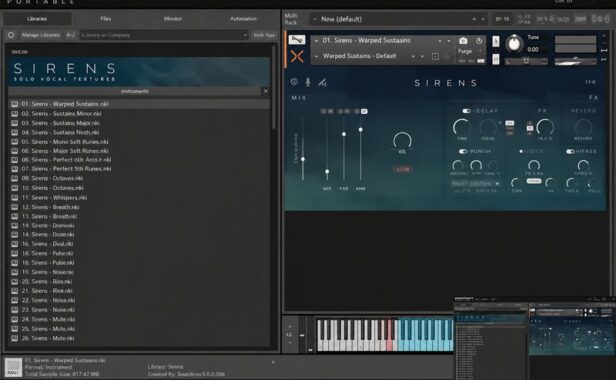The height and width of the screenshot is (380, 616).
Task: Select previous snapshot arrow beside Warped Sustains - Default
Action: pyautogui.click(x=413, y=57)
